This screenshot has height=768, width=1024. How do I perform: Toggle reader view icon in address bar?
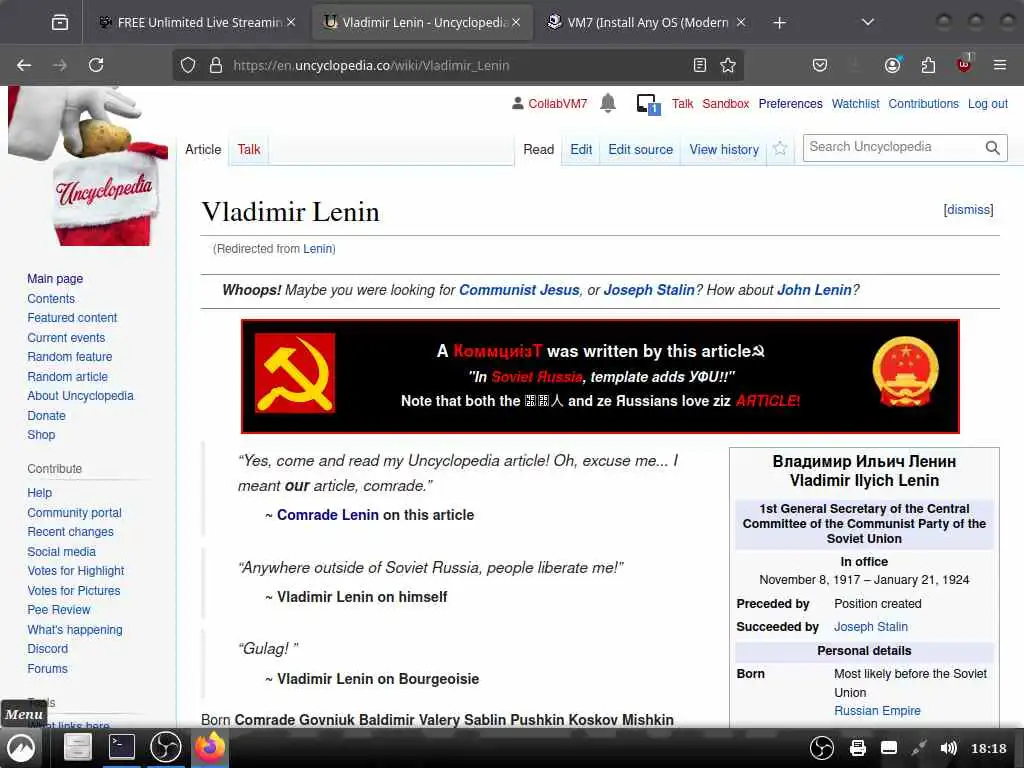point(699,65)
